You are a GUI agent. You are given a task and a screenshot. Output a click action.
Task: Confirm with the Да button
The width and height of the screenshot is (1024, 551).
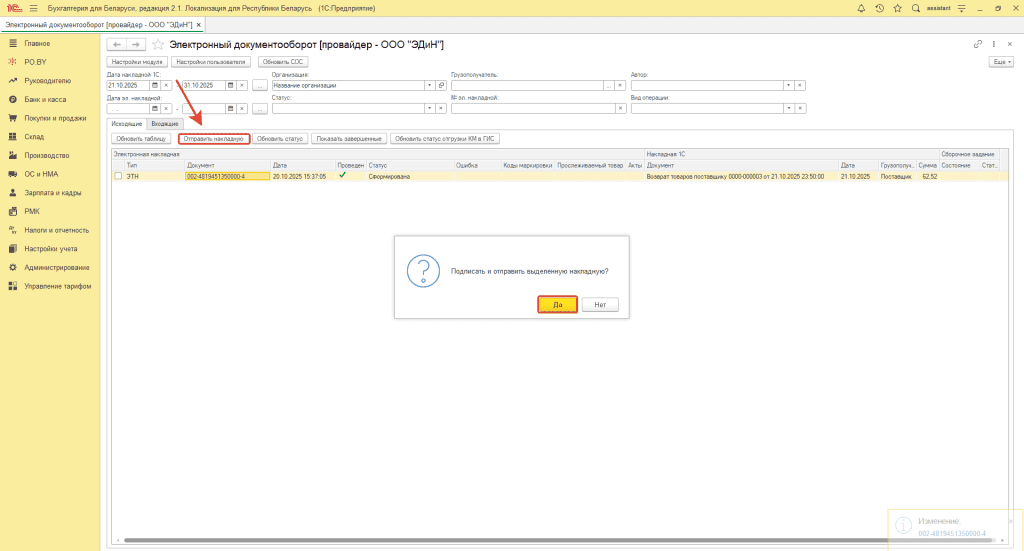(x=557, y=304)
